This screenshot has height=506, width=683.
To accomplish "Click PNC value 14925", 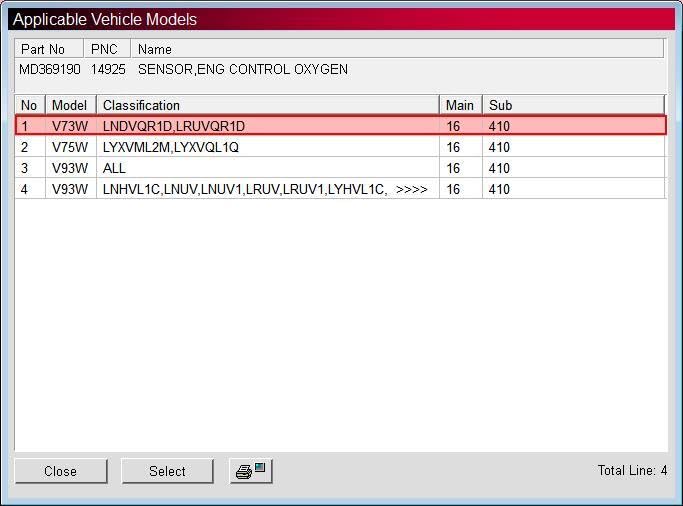I will tap(108, 69).
